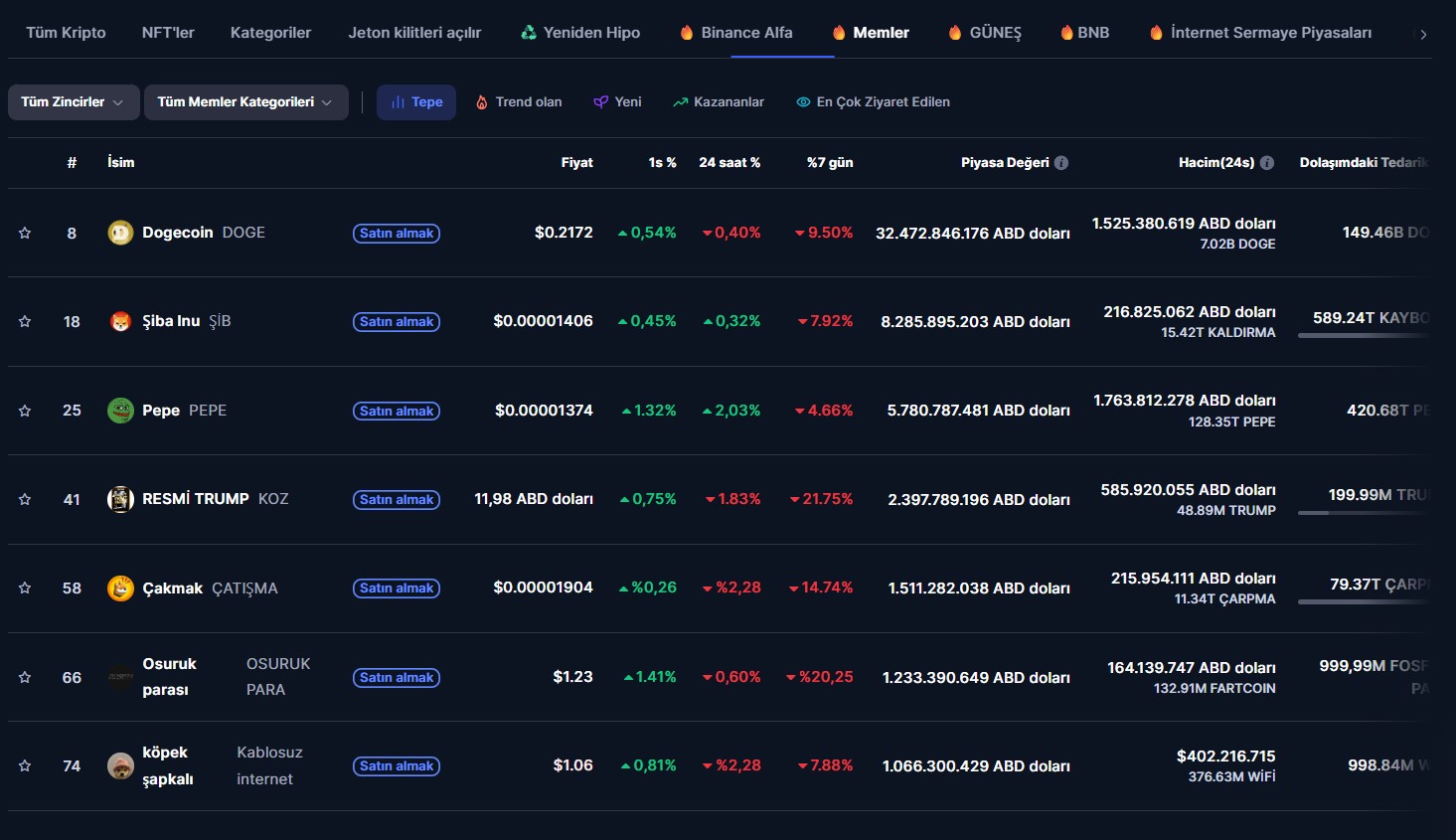Toggle watchlist star for Pepe
The height and width of the screenshot is (840, 1456).
coord(25,411)
